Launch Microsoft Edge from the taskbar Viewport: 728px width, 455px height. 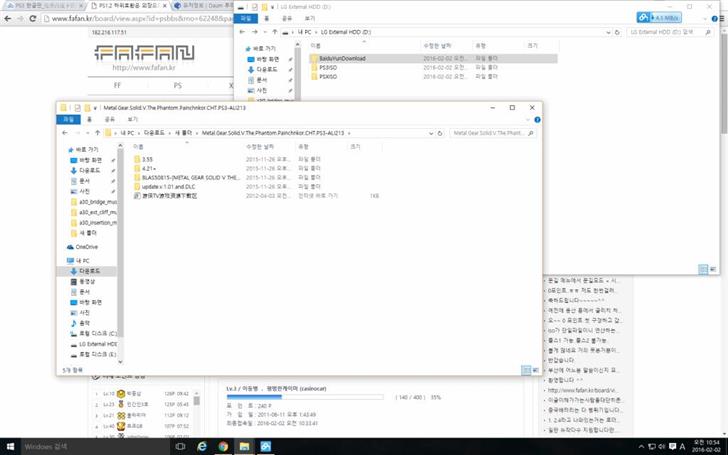point(202,447)
